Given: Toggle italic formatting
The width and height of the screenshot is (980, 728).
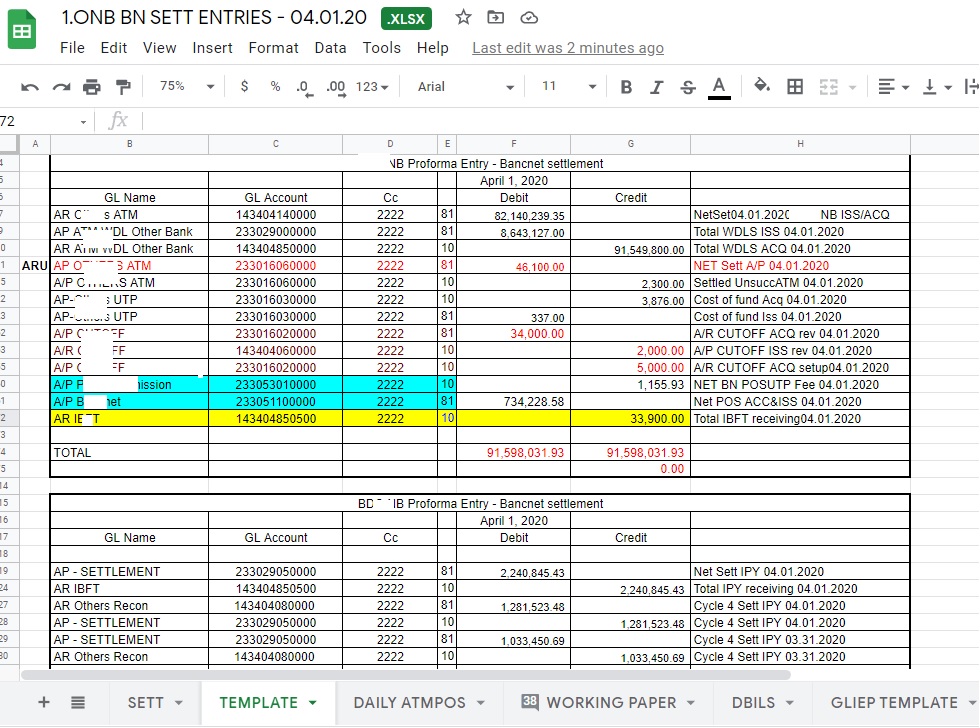Looking at the screenshot, I should coord(656,87).
